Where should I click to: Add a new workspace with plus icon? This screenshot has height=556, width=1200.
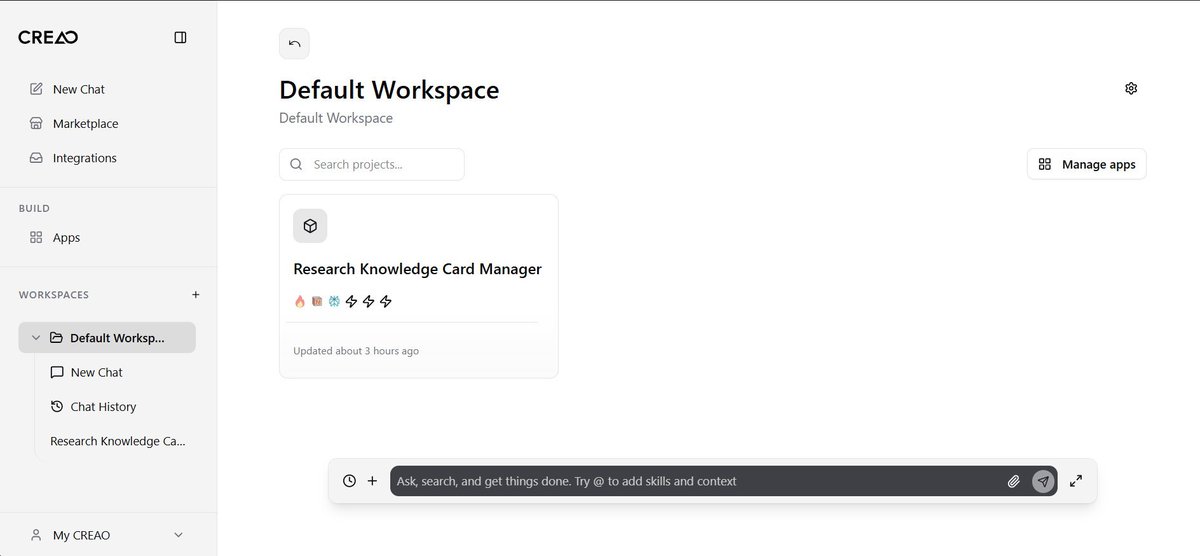[x=196, y=295]
